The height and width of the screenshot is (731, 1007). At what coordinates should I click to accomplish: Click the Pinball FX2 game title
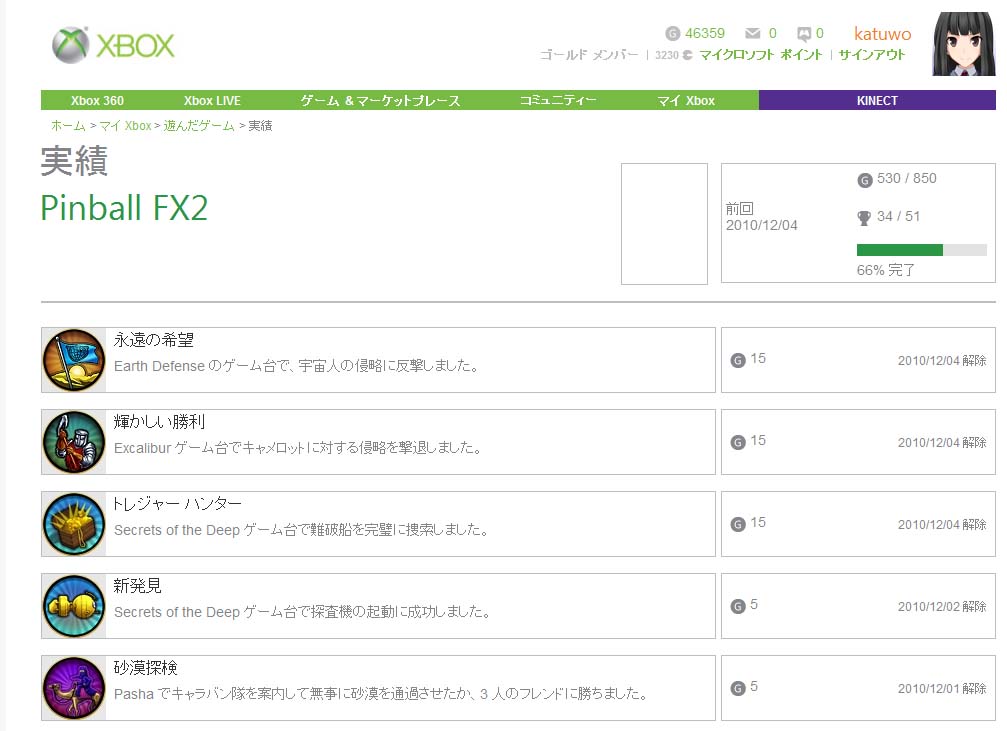(x=124, y=208)
